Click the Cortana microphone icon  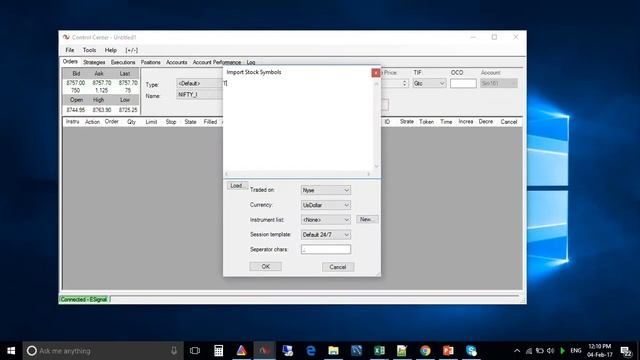174,351
